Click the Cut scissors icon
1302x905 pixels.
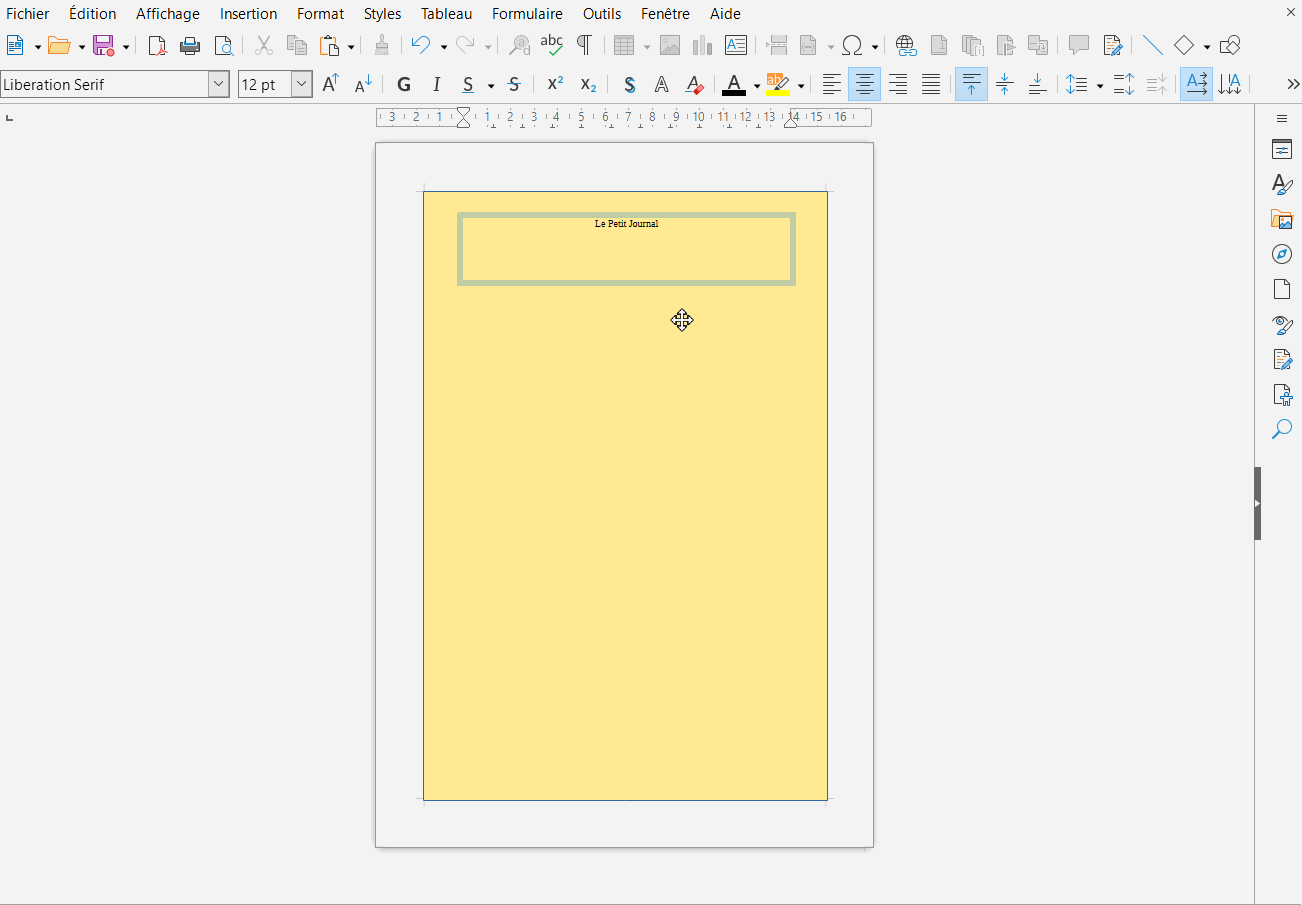pyautogui.click(x=264, y=45)
